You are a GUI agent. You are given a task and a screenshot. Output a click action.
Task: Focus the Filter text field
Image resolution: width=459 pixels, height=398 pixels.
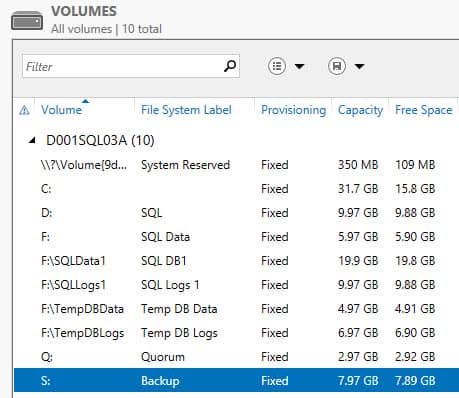[x=131, y=66]
